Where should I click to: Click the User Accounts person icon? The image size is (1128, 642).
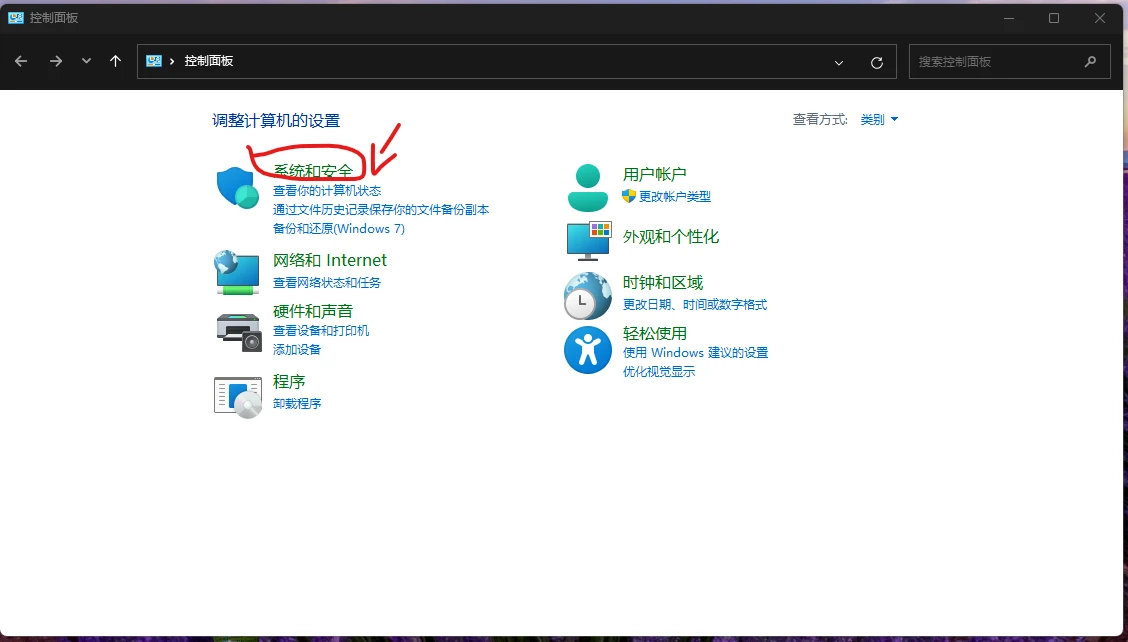coord(587,188)
